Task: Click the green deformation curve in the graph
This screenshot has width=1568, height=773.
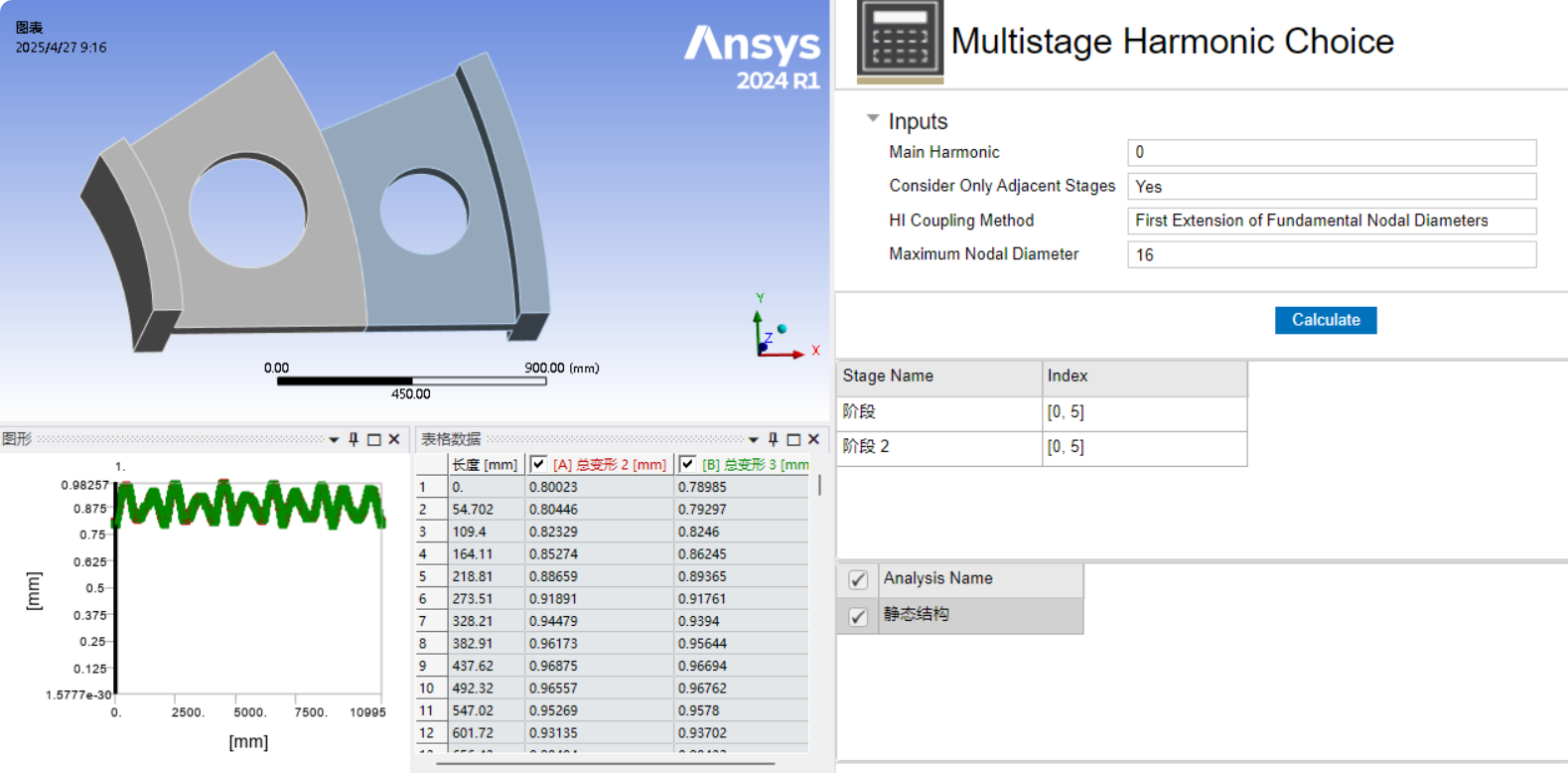Action: click(x=248, y=505)
